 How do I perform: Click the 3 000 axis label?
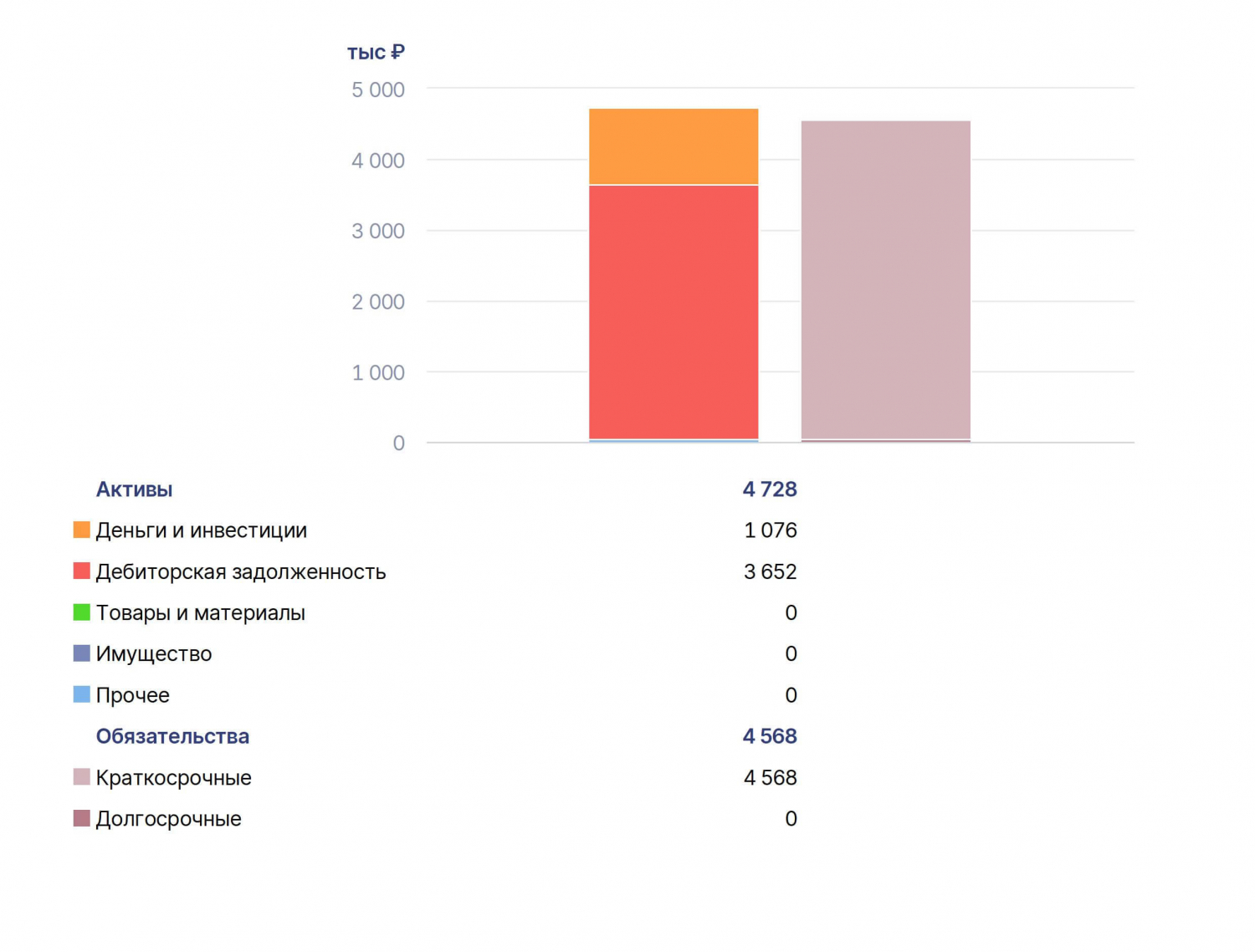tap(378, 231)
